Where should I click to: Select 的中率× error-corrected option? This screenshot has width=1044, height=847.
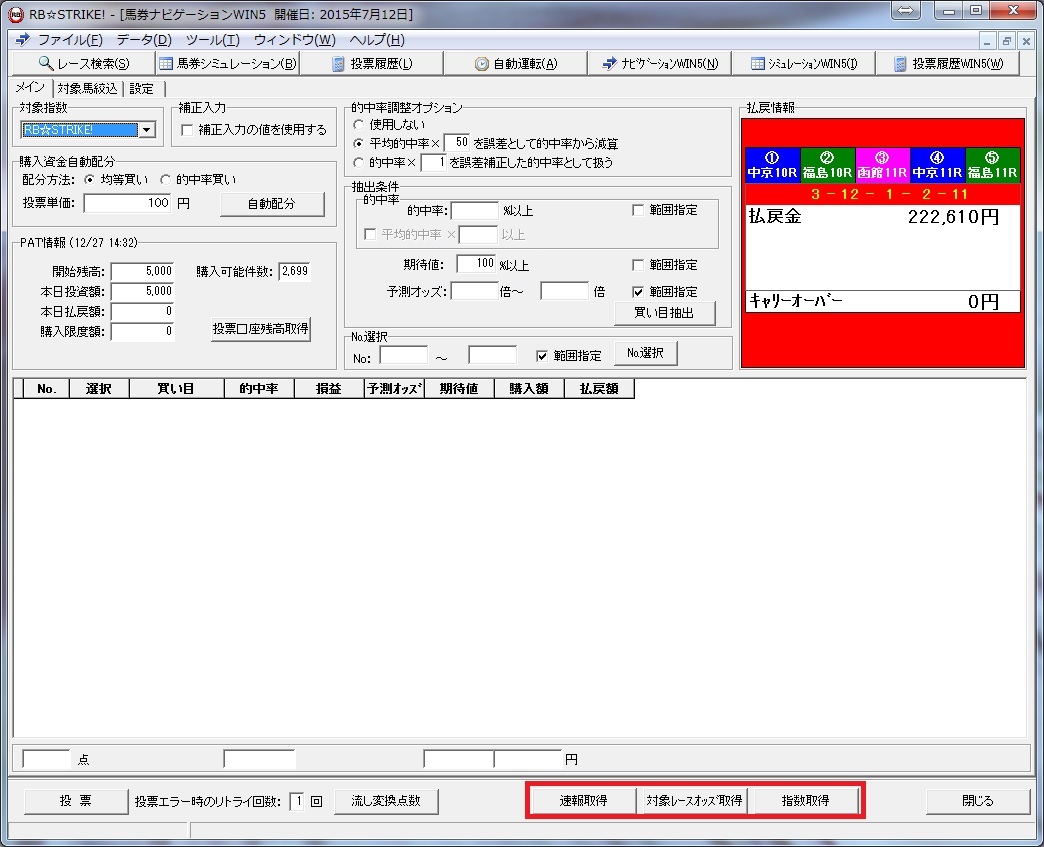[358, 162]
